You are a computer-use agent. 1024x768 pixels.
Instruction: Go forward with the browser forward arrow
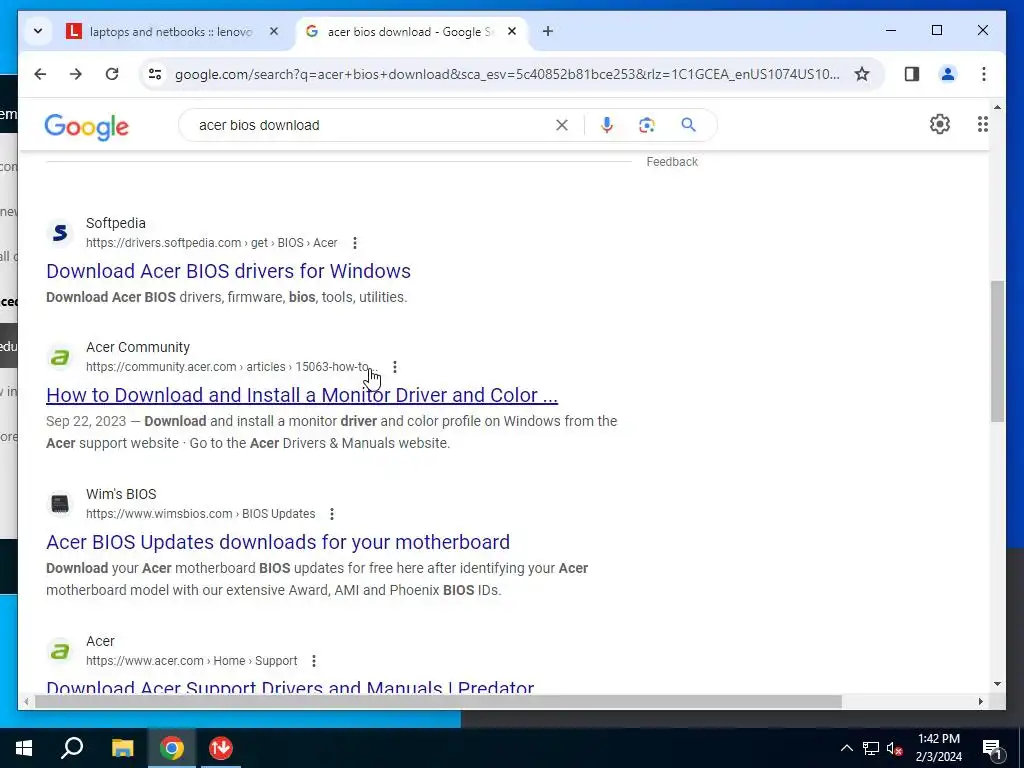pos(76,74)
